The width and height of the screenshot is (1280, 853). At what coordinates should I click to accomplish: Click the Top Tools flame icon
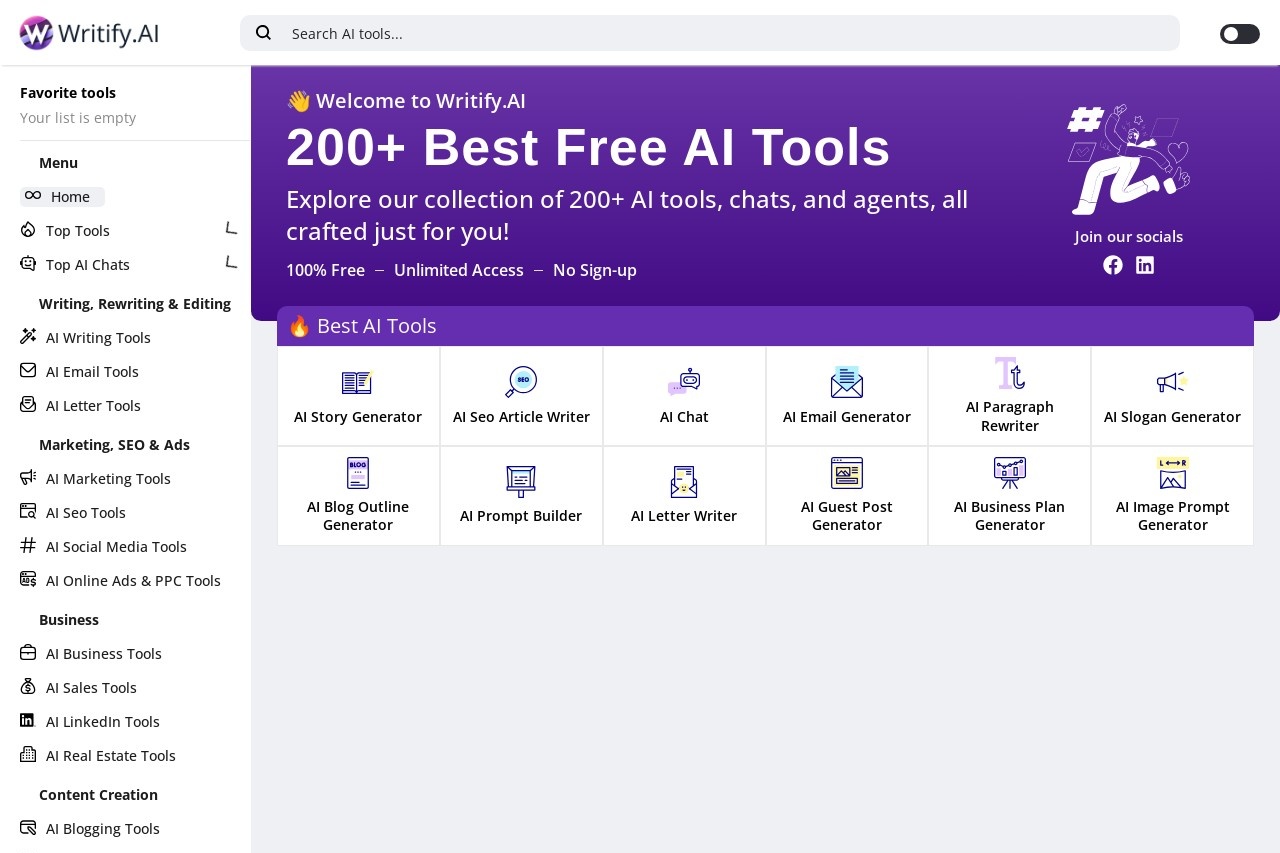tap(28, 230)
